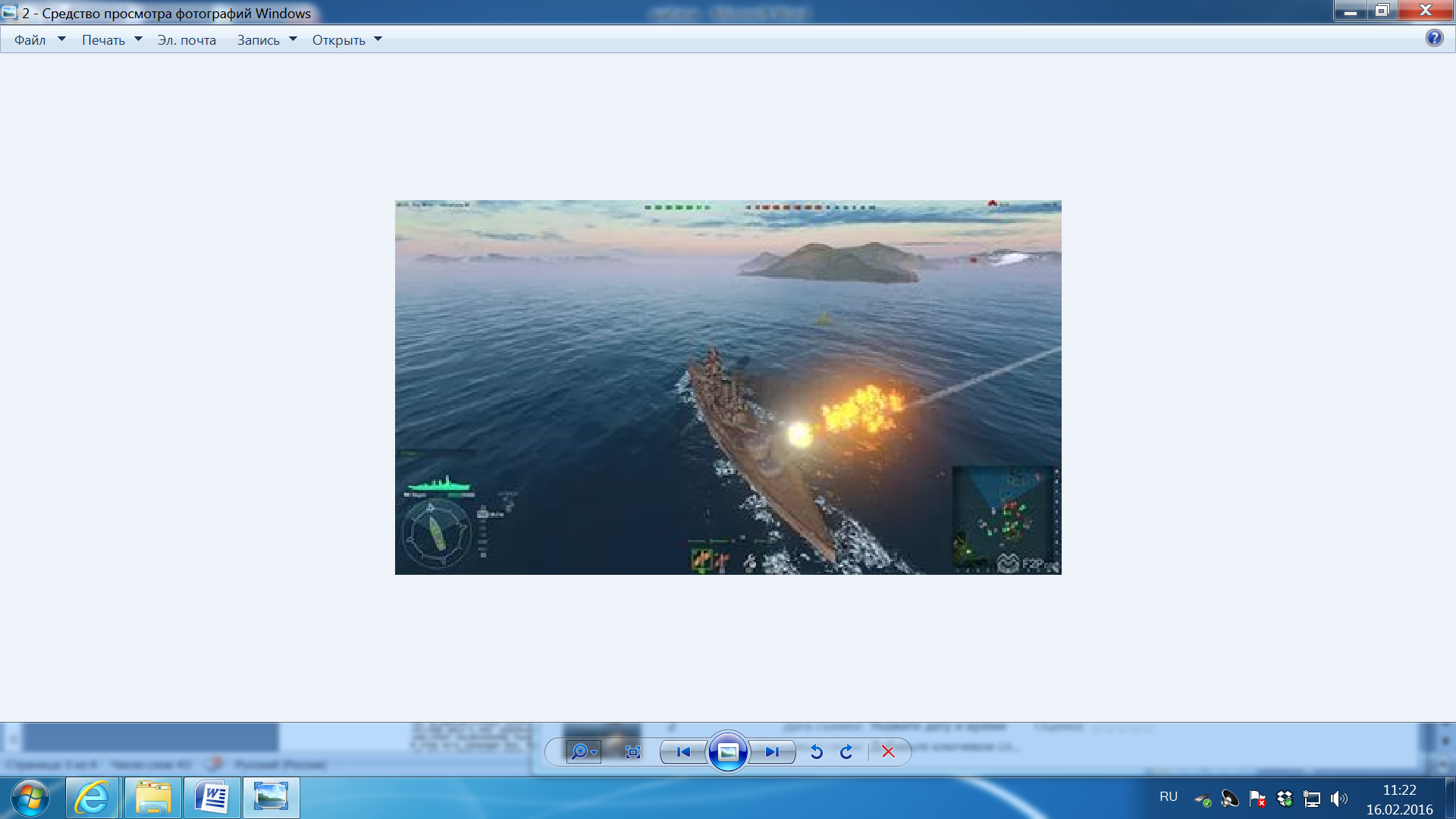Open Action Center flag icon
The image size is (1456, 819).
point(1257,799)
